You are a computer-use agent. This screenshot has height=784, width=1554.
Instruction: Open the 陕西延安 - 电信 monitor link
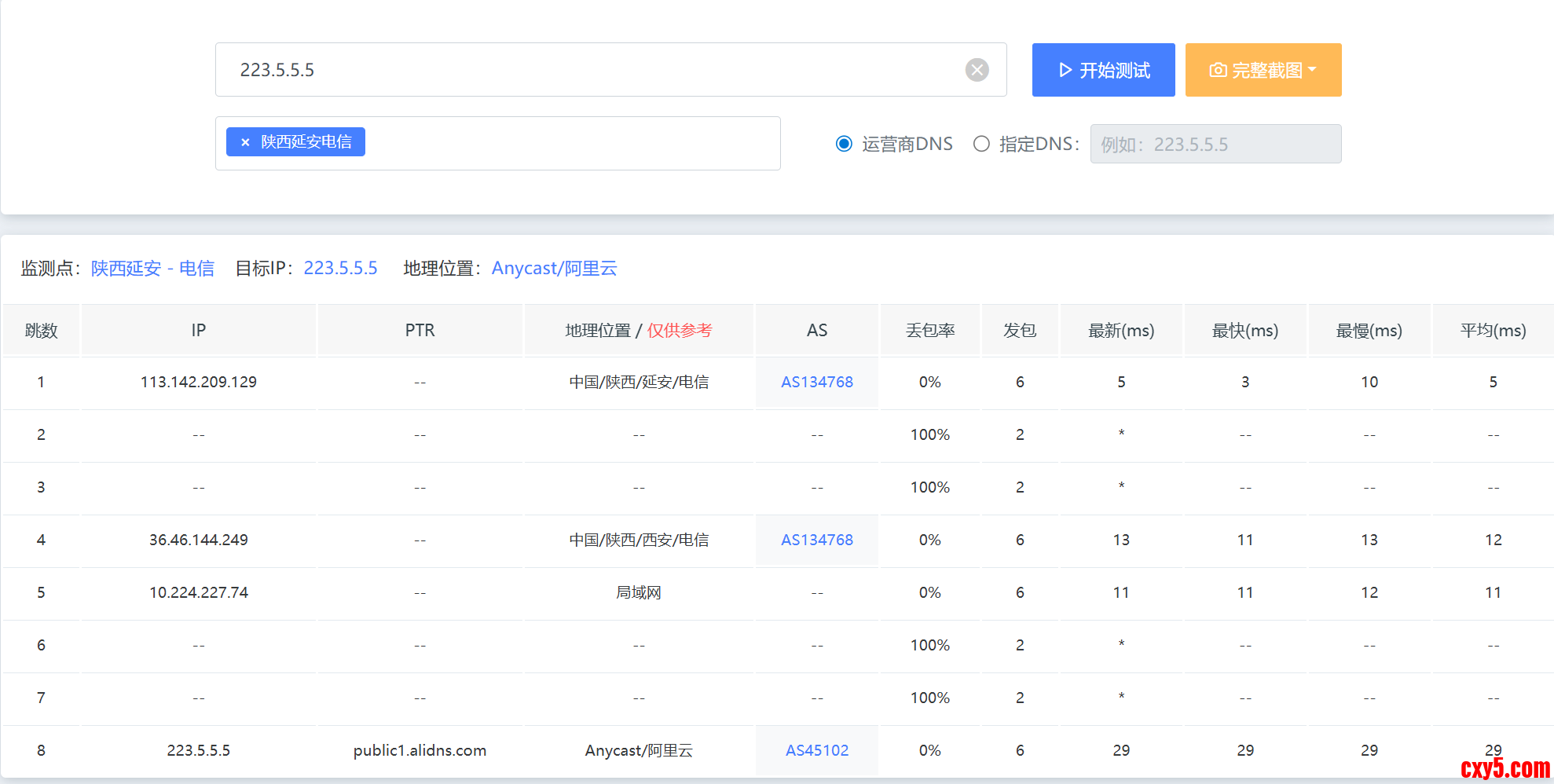pos(152,269)
